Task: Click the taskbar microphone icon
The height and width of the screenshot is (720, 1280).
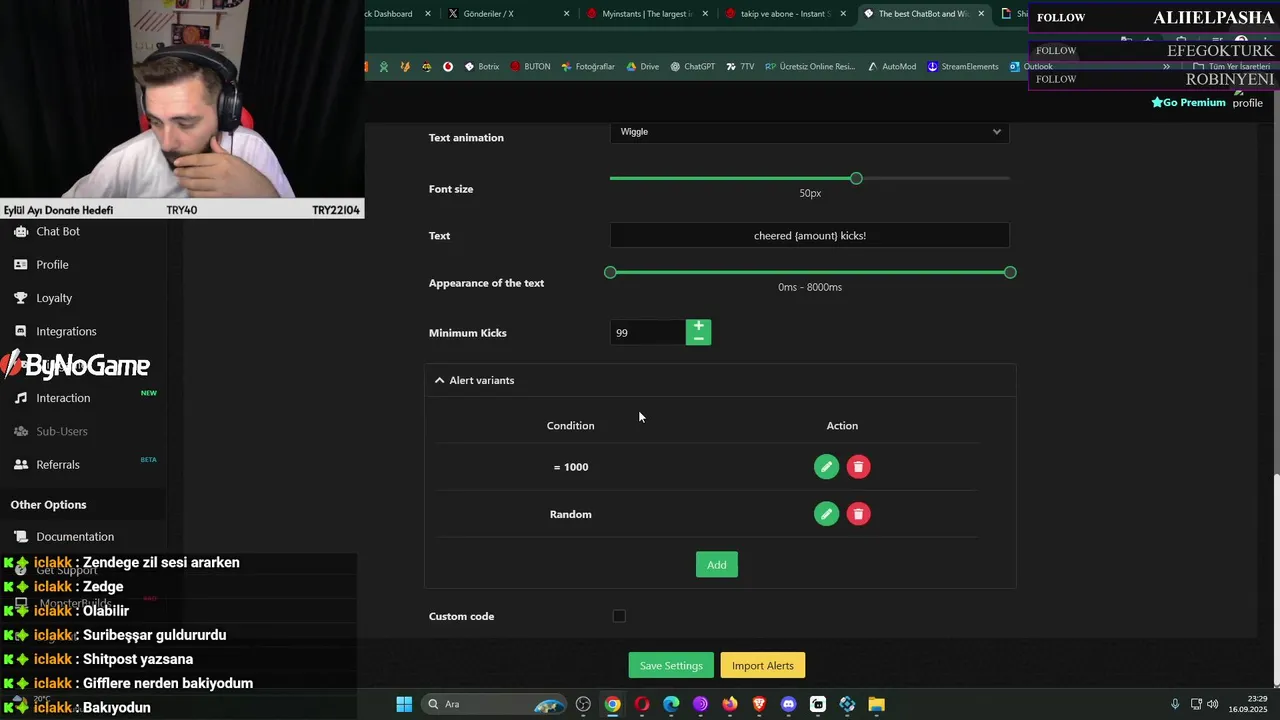Action: 1175,704
